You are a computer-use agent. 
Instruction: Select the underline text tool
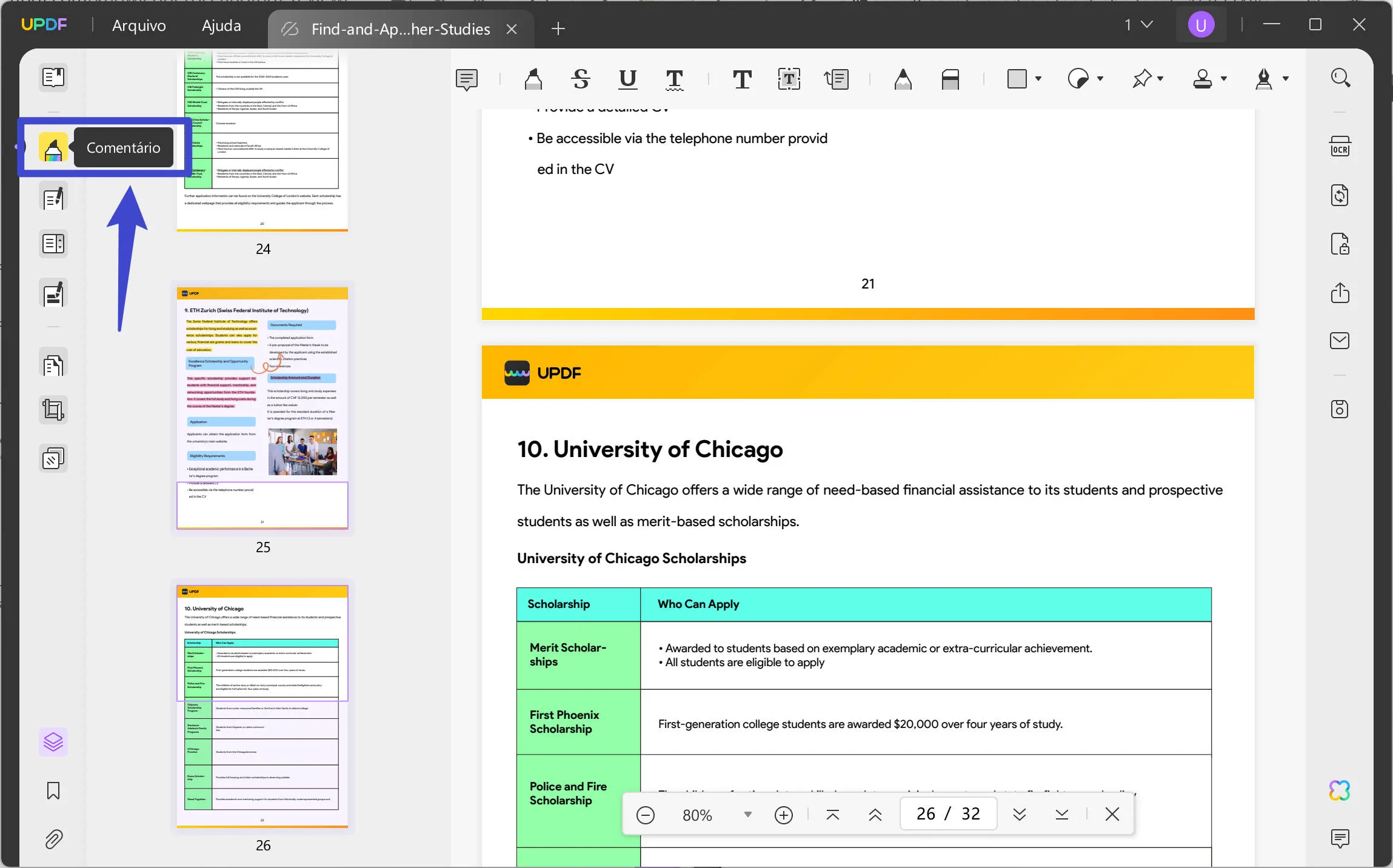(626, 79)
